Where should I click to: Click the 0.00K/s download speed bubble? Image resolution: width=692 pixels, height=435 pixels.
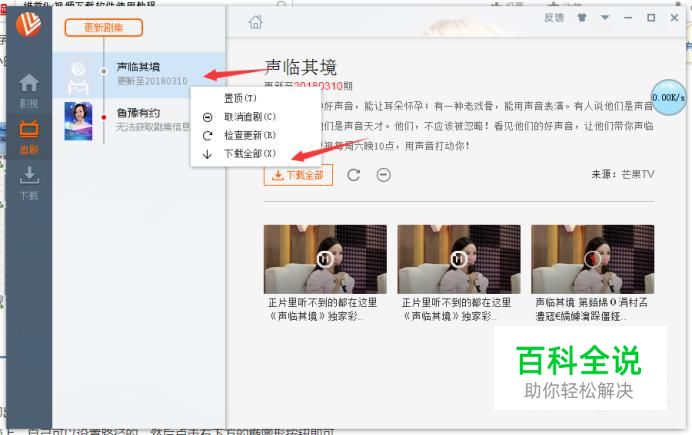[669, 98]
